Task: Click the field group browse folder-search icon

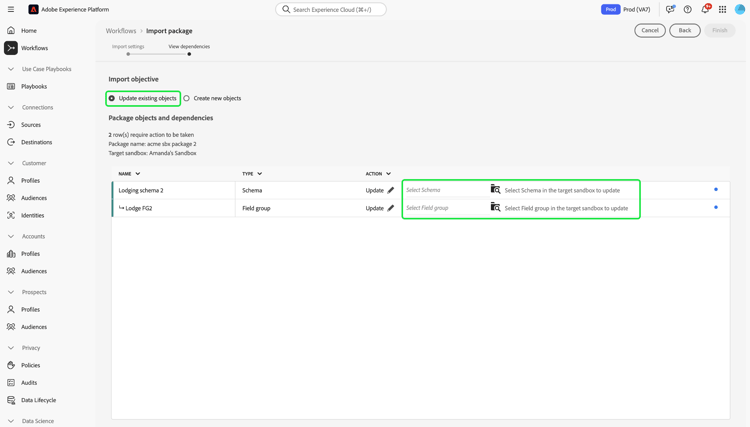Action: pos(496,207)
